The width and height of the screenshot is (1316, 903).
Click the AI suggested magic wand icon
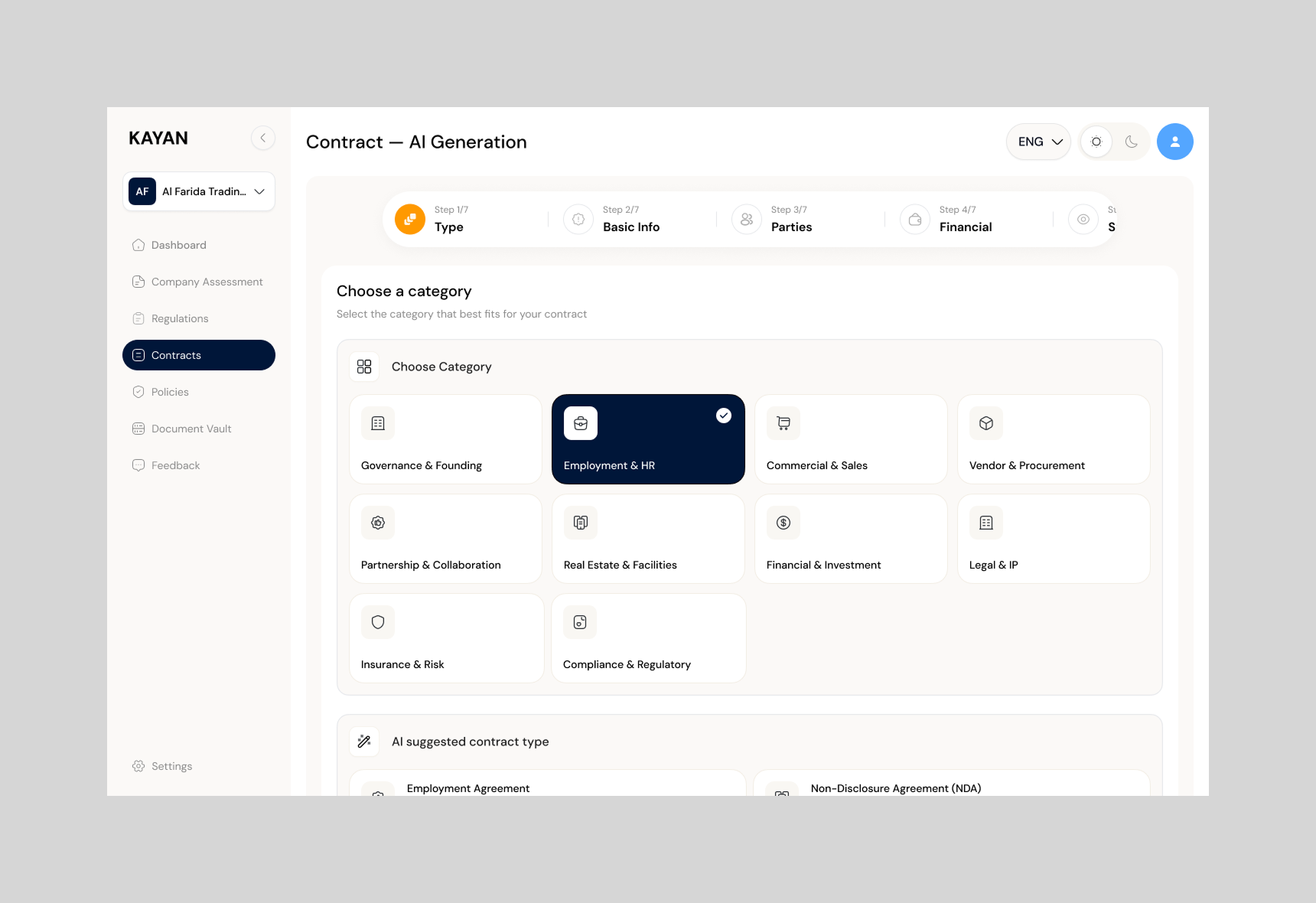[364, 742]
